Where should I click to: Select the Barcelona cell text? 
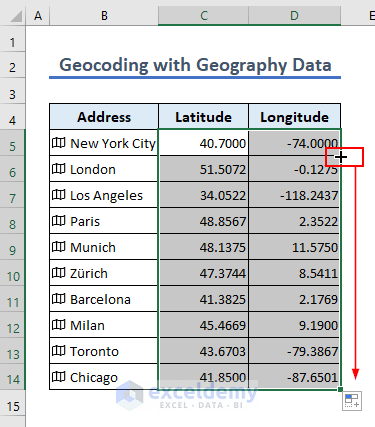100,299
